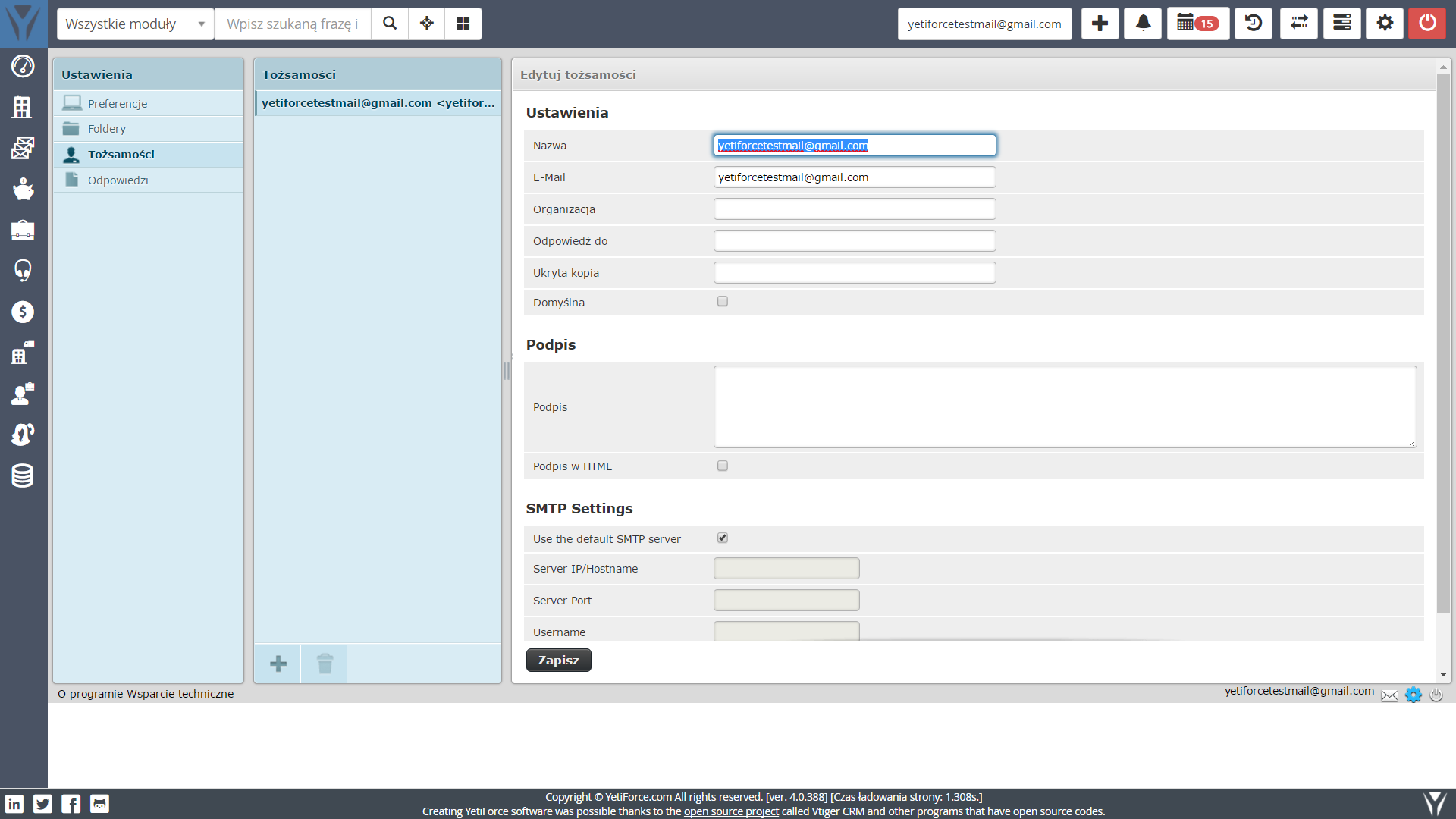Viewport: 1456px width, 819px height.
Task: Uncheck Use the default SMTP server
Action: tap(723, 538)
